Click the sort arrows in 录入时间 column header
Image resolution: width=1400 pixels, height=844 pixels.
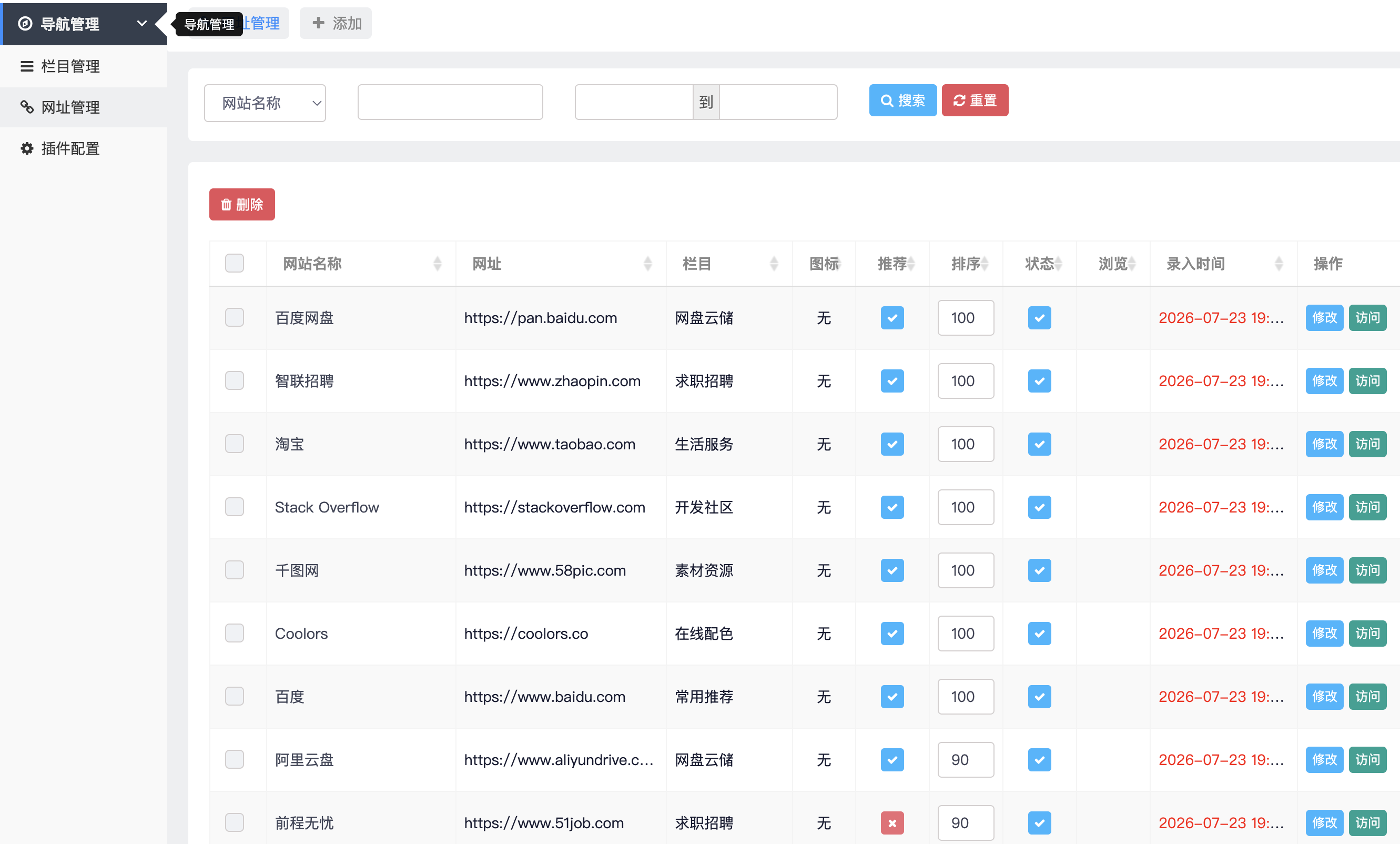point(1279,264)
